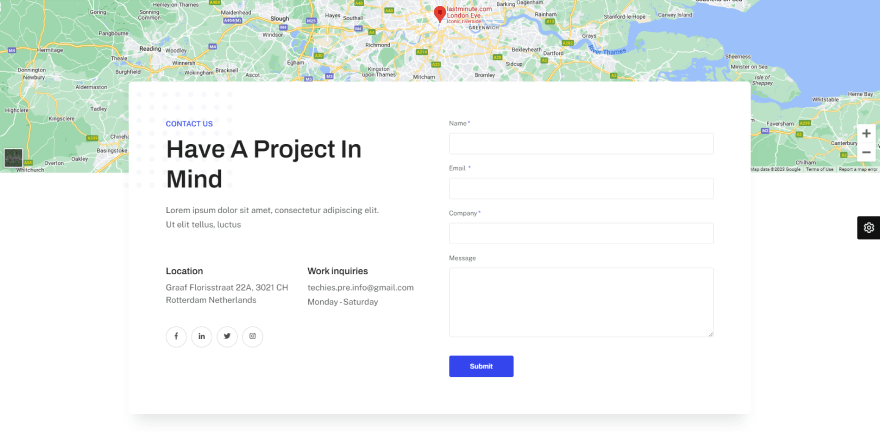Screen dimensions: 880x433
Task: Click inside the Message text area
Action: (x=581, y=302)
